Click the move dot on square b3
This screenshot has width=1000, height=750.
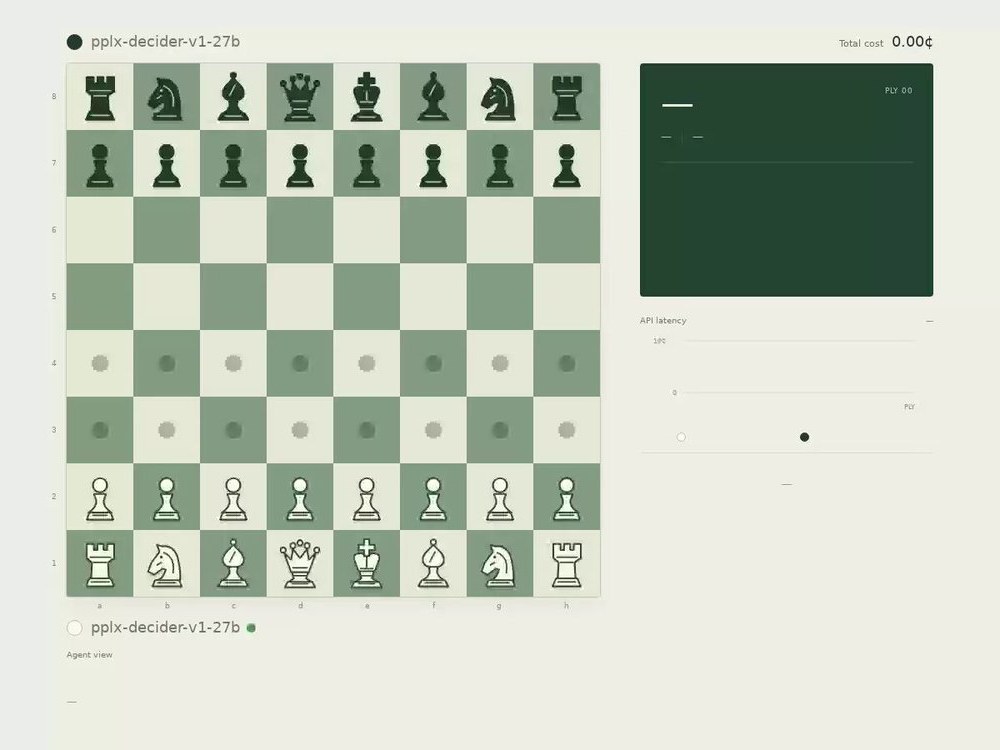click(x=166, y=430)
